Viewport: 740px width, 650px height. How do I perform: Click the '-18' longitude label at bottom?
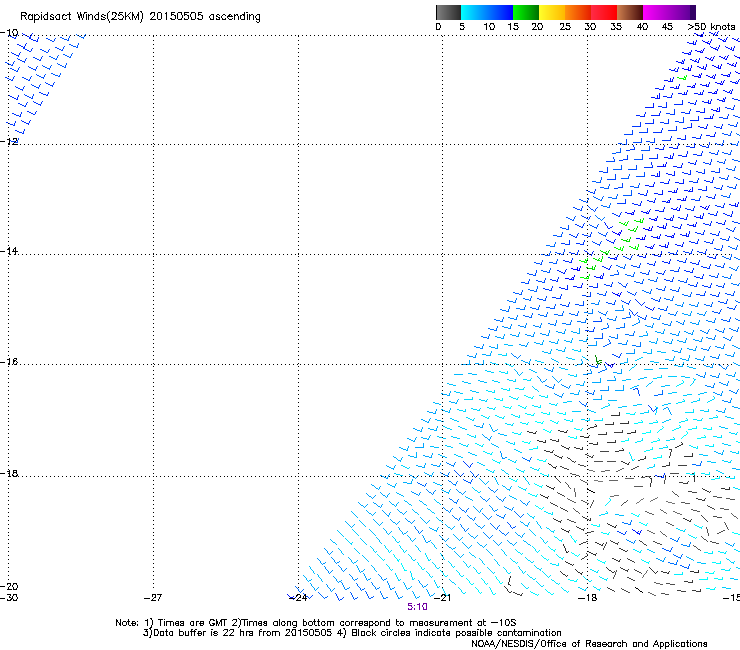(x=588, y=598)
